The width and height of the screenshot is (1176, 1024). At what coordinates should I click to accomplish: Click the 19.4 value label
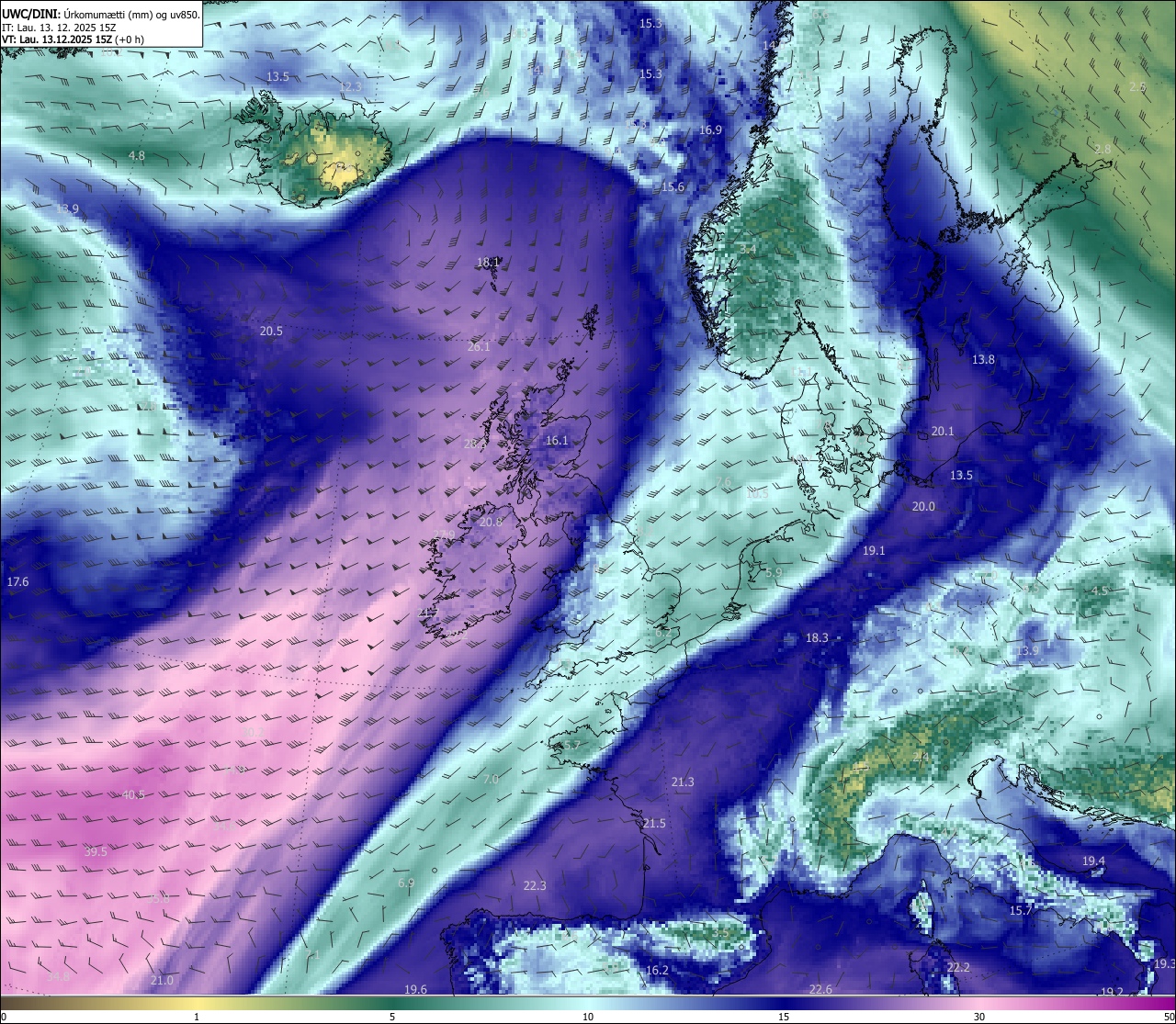point(1093,861)
